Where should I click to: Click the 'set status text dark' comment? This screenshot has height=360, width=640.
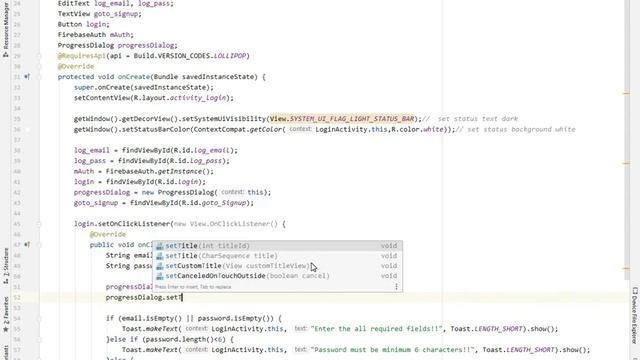pyautogui.click(x=470, y=119)
